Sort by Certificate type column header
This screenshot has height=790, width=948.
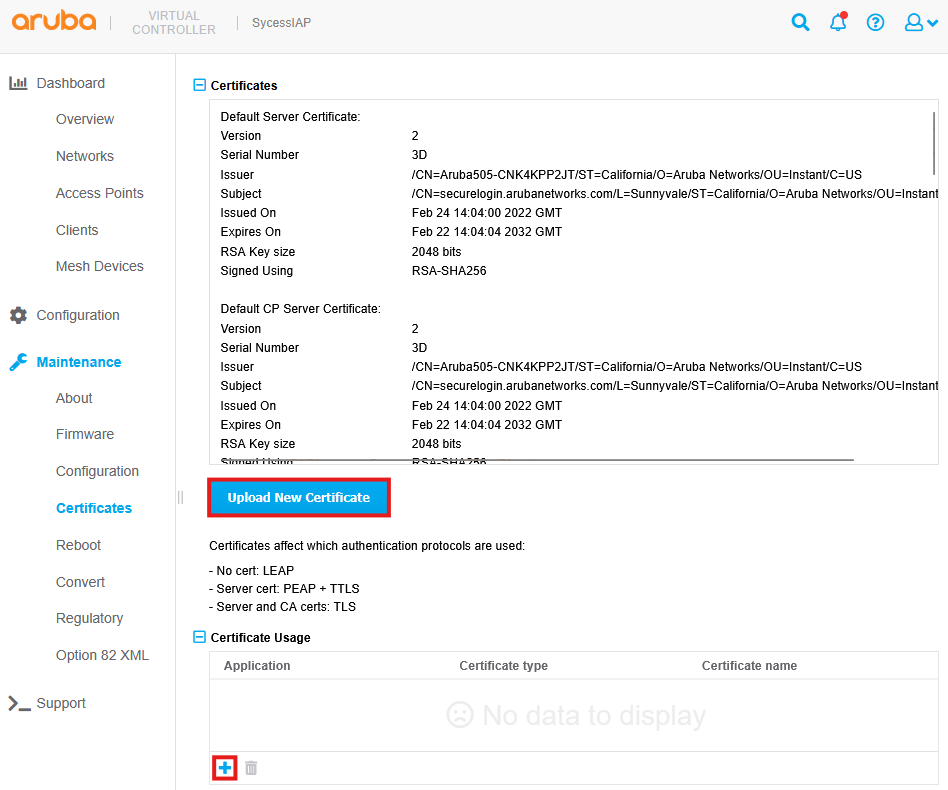[x=503, y=665]
